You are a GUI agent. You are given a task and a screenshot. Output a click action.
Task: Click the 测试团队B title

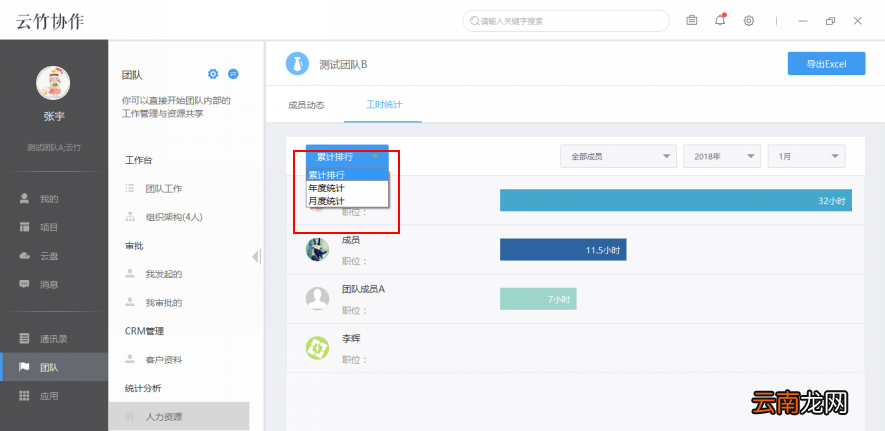point(343,64)
